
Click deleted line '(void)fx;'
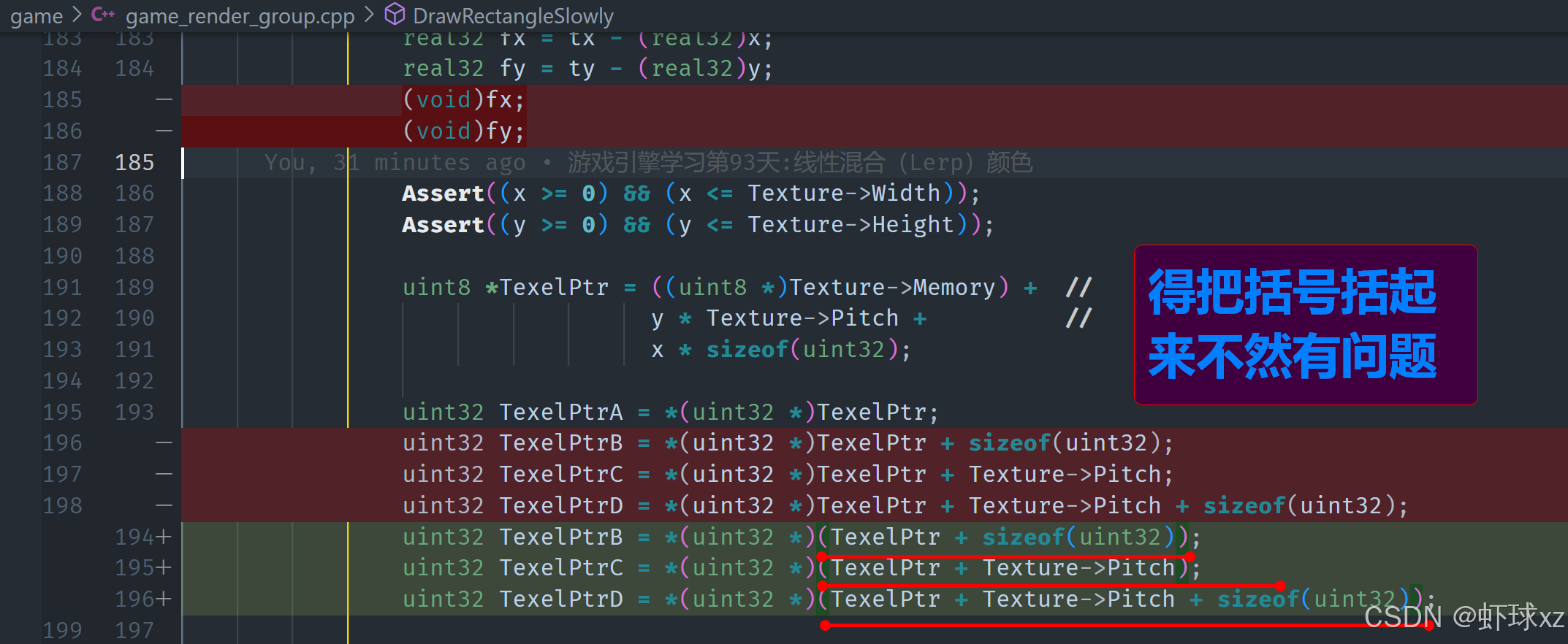(x=464, y=100)
